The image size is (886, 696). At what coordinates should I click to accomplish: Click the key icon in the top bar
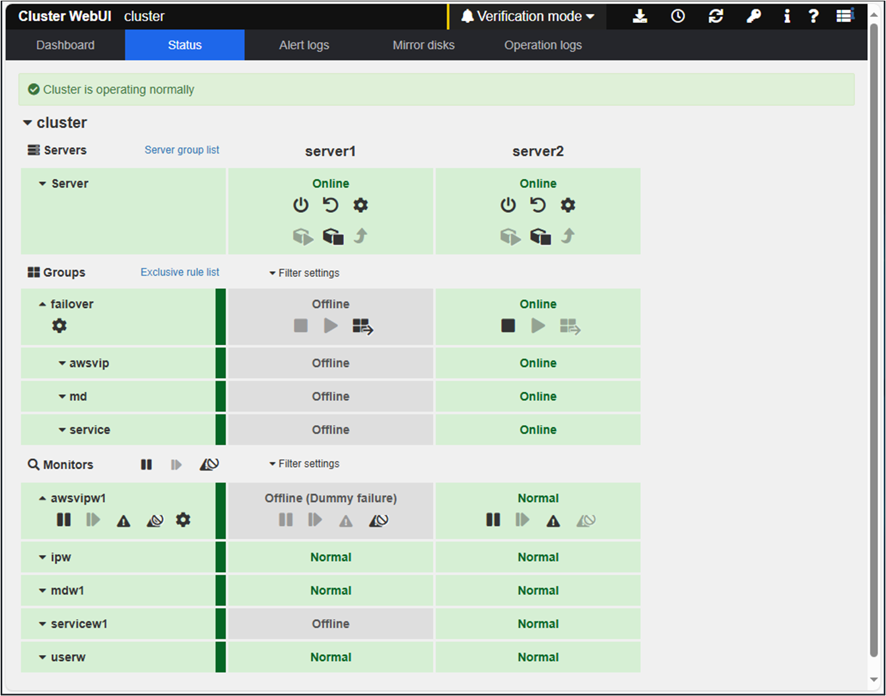coord(753,16)
